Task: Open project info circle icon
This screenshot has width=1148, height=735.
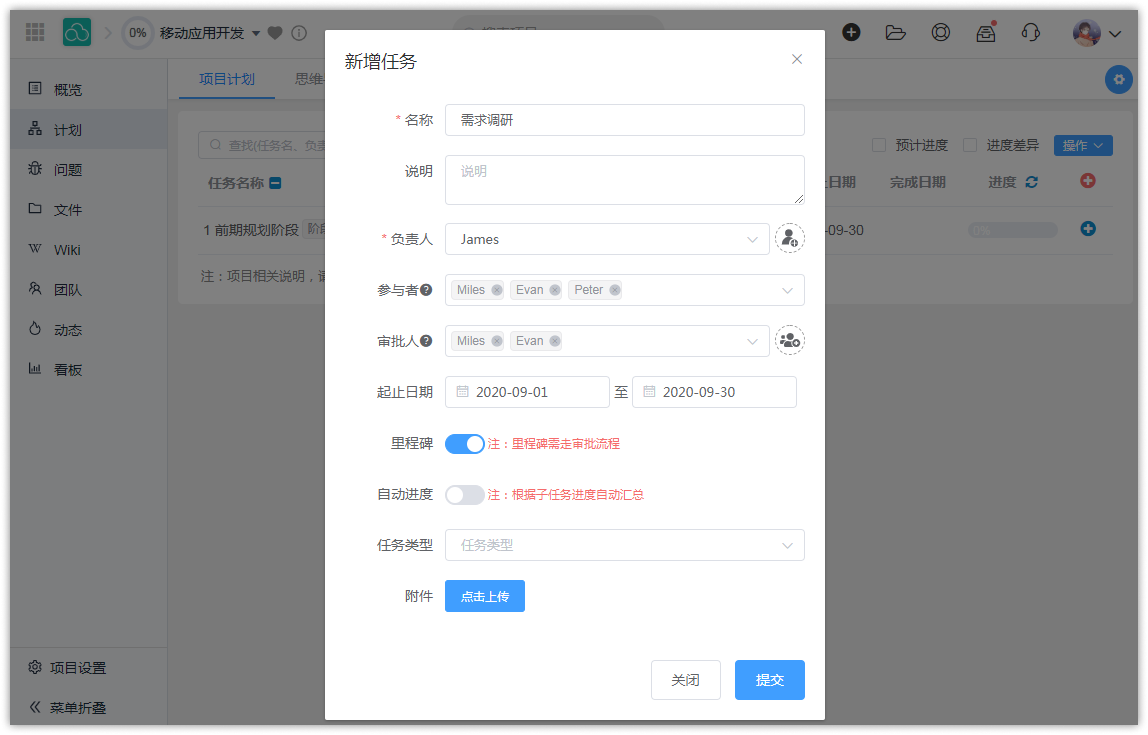Action: (299, 33)
